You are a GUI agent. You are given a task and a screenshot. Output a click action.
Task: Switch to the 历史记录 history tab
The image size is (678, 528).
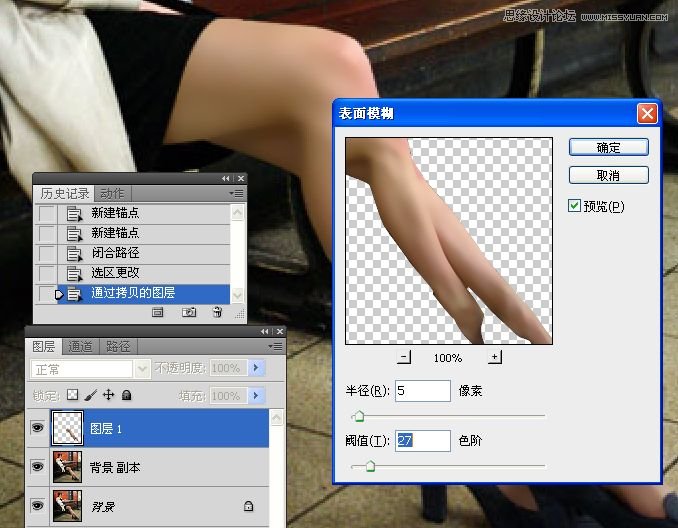tap(64, 193)
